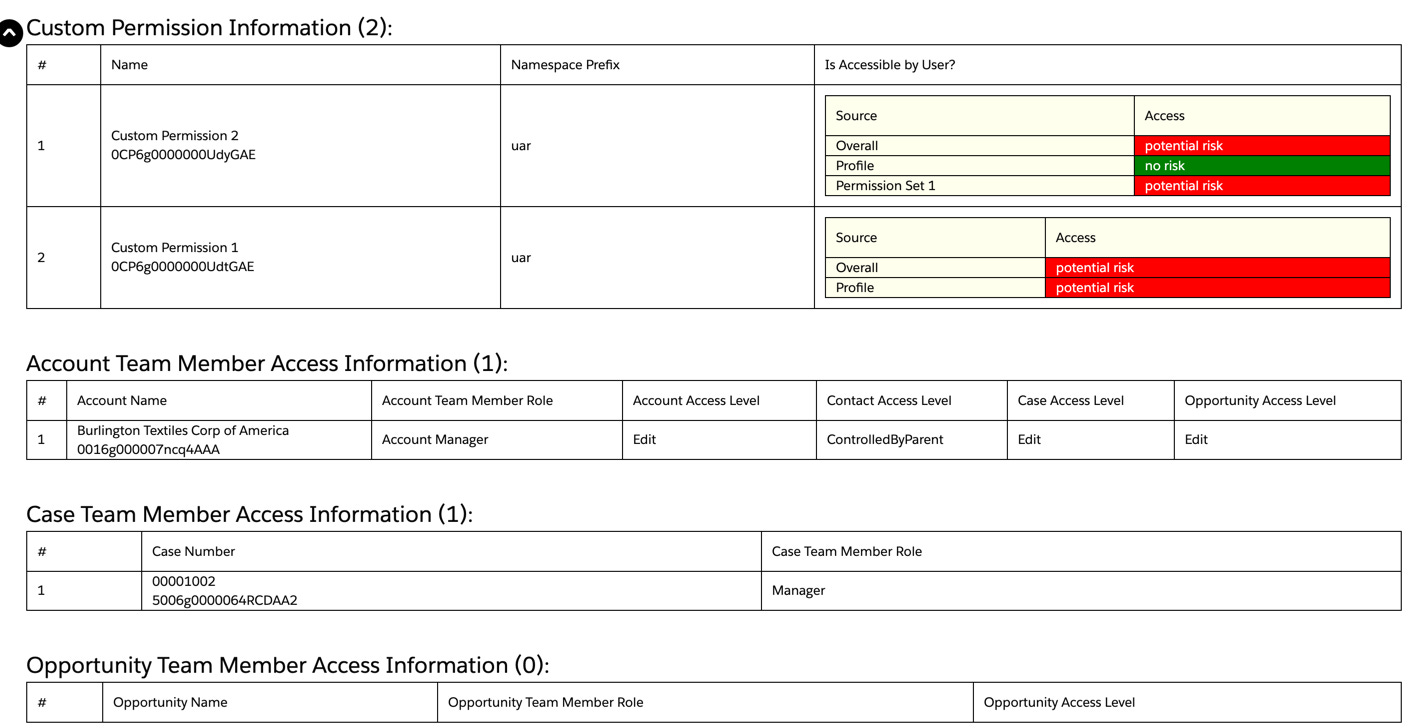Click the scroll-to-top arrow icon
This screenshot has width=1416, height=728.
click(x=10, y=32)
